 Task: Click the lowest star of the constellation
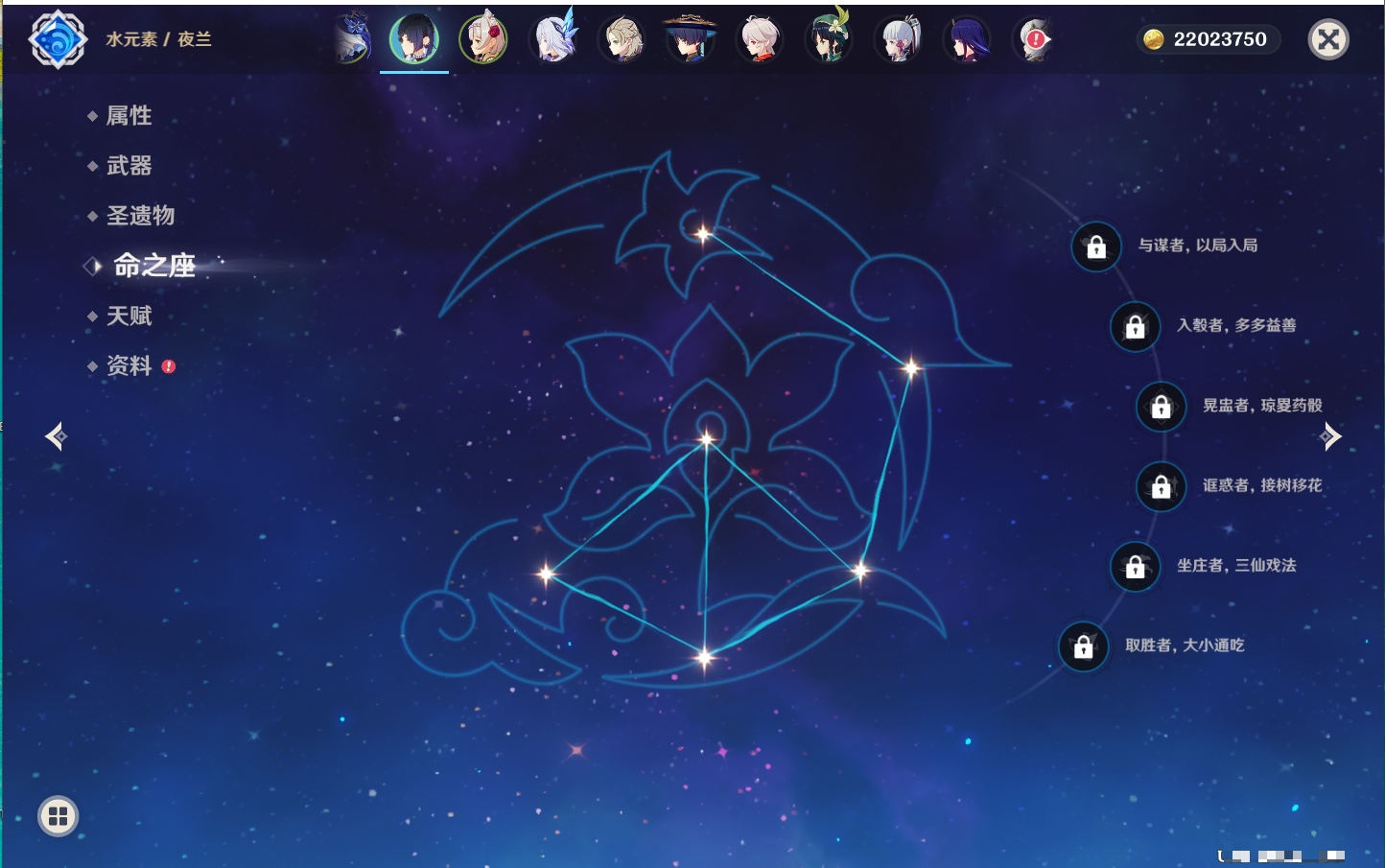coord(705,657)
